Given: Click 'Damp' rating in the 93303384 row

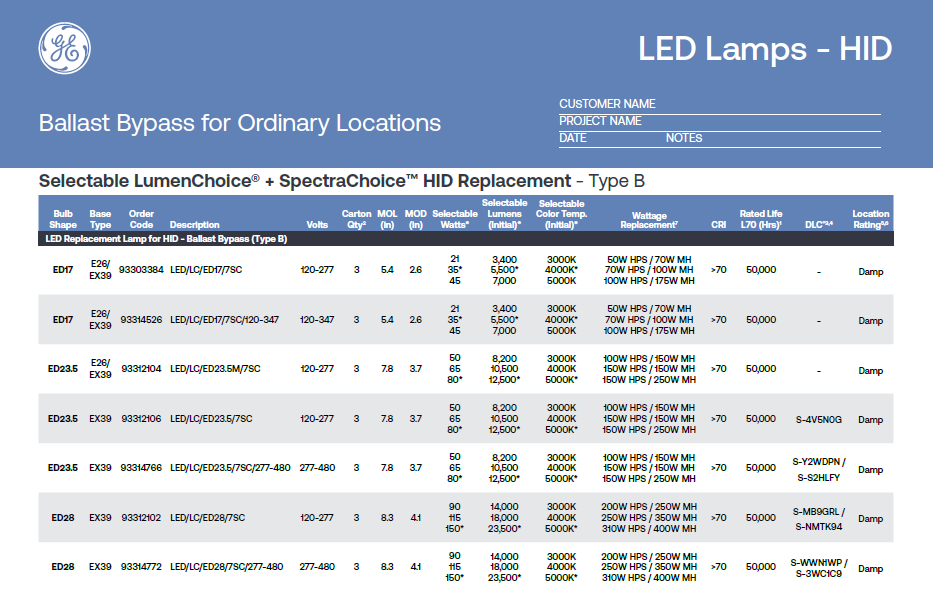Looking at the screenshot, I should [871, 272].
